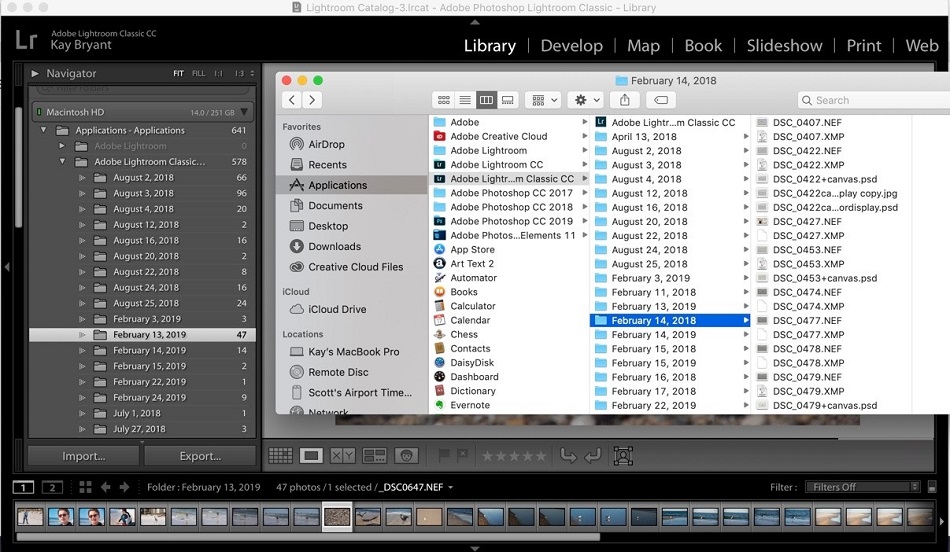Switch to the Develop module

571,45
